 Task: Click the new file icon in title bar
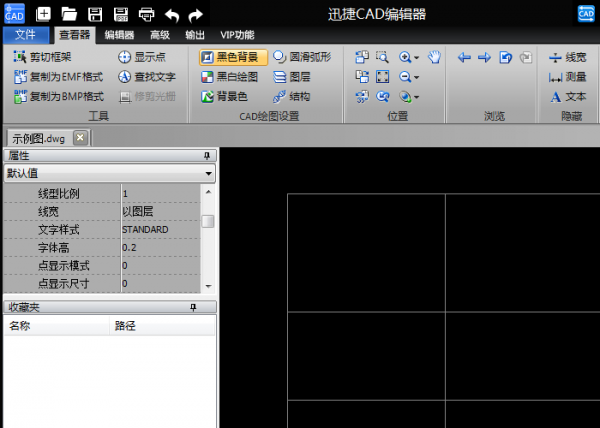tap(44, 14)
